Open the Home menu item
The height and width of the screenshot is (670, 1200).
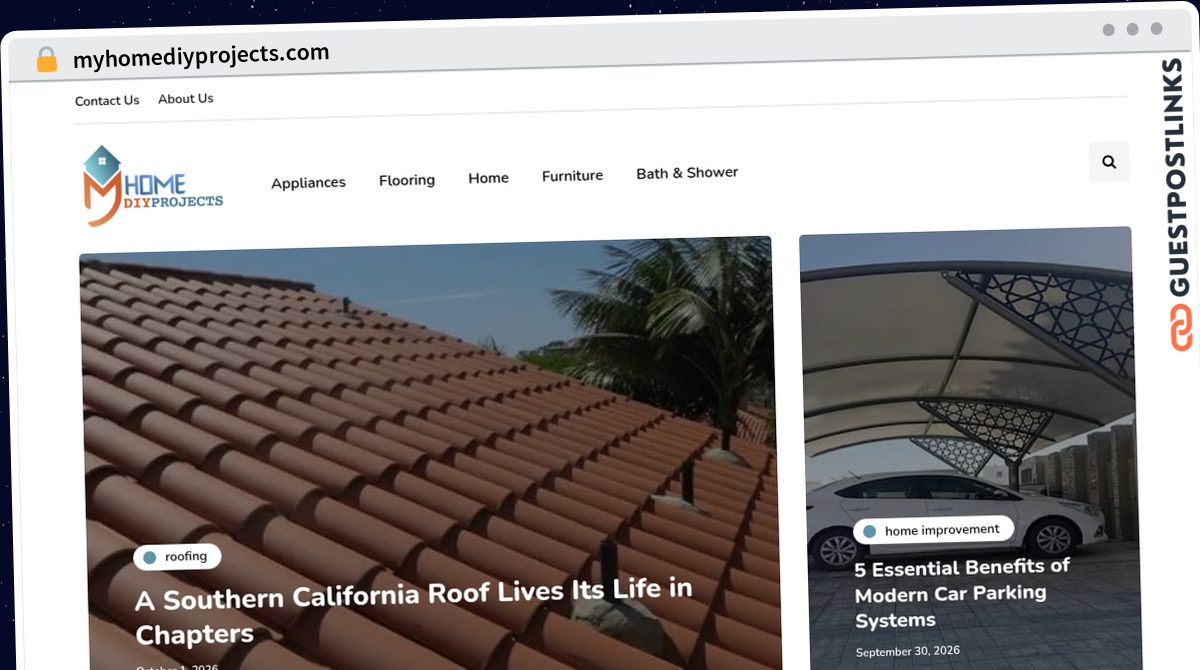click(488, 178)
